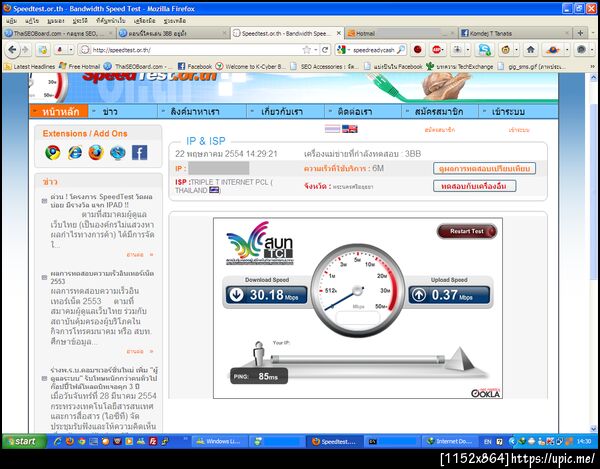Screen dimensions: 600x469
Task: Open the ข่าว news navigation item
Action: click(x=123, y=112)
